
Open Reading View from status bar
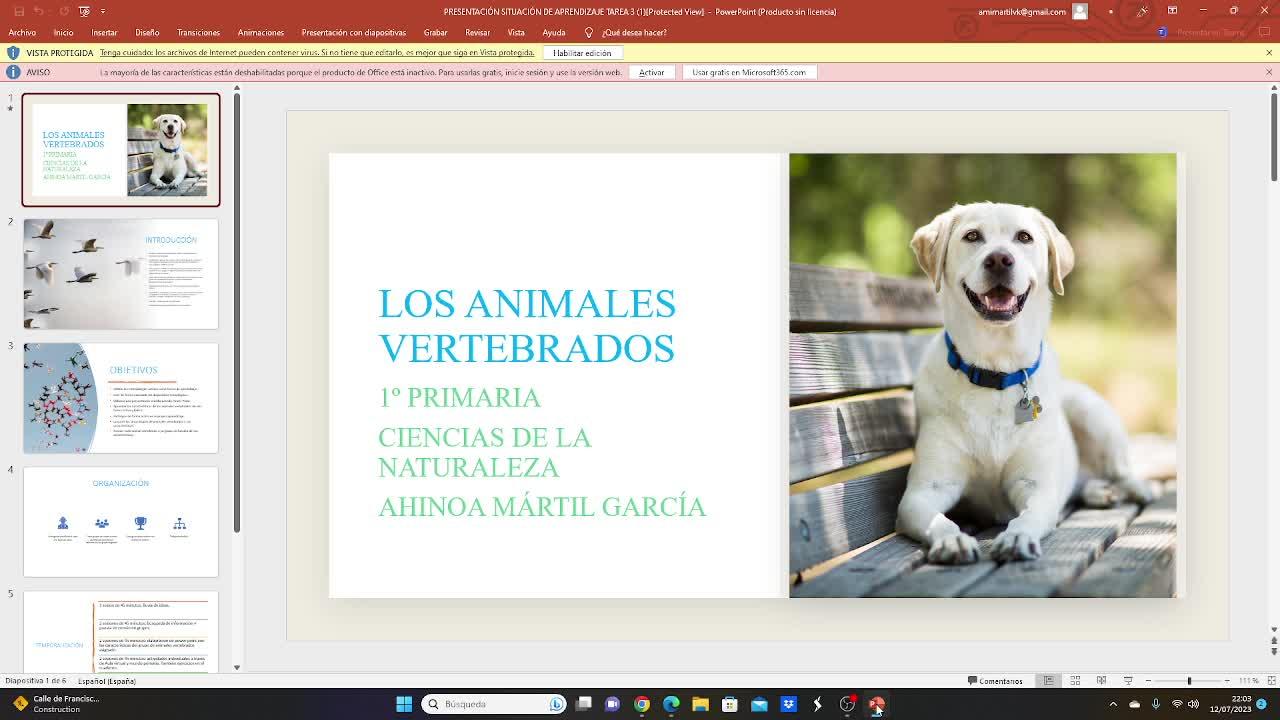click(1101, 681)
